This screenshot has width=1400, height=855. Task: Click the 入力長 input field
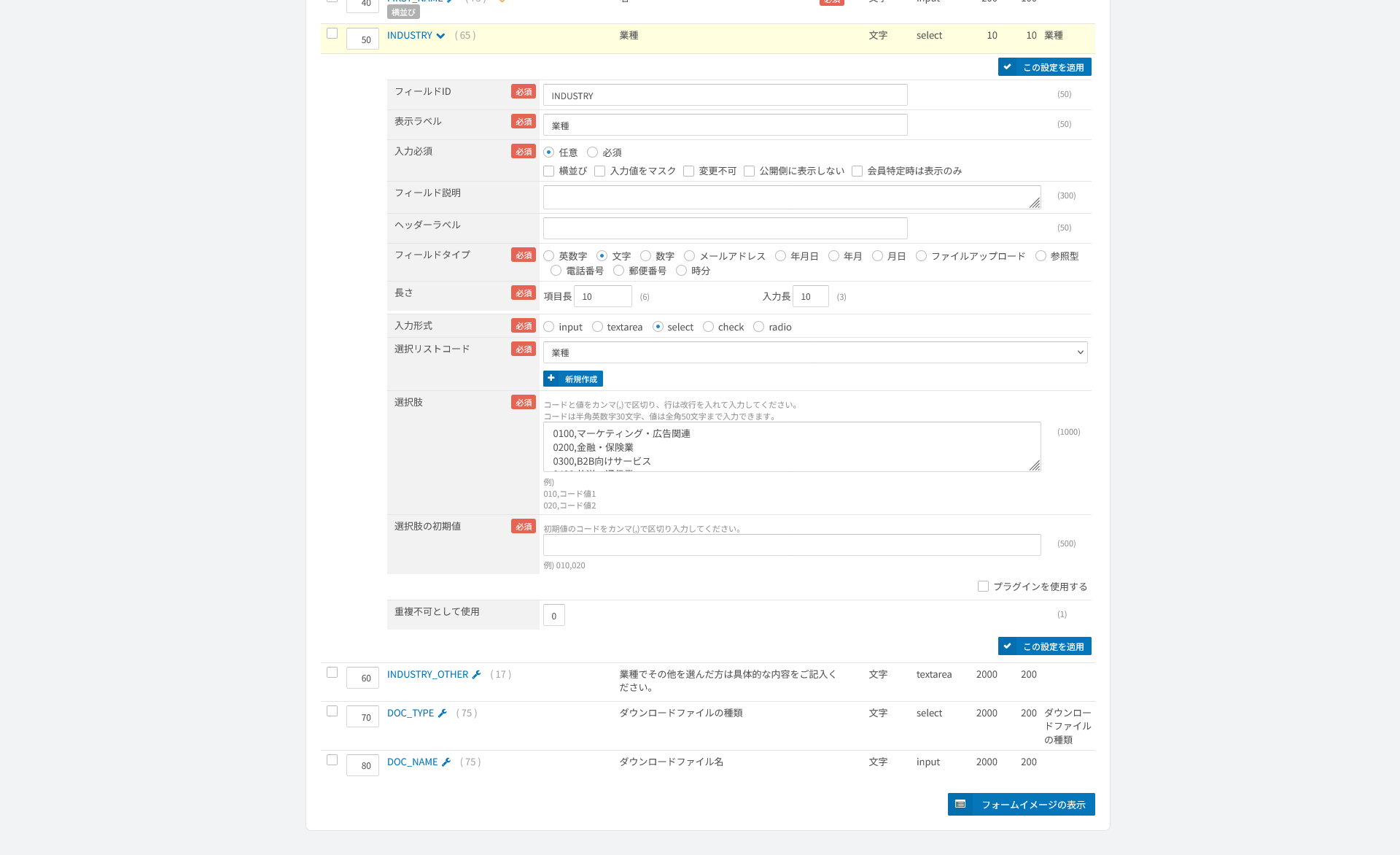(x=811, y=297)
